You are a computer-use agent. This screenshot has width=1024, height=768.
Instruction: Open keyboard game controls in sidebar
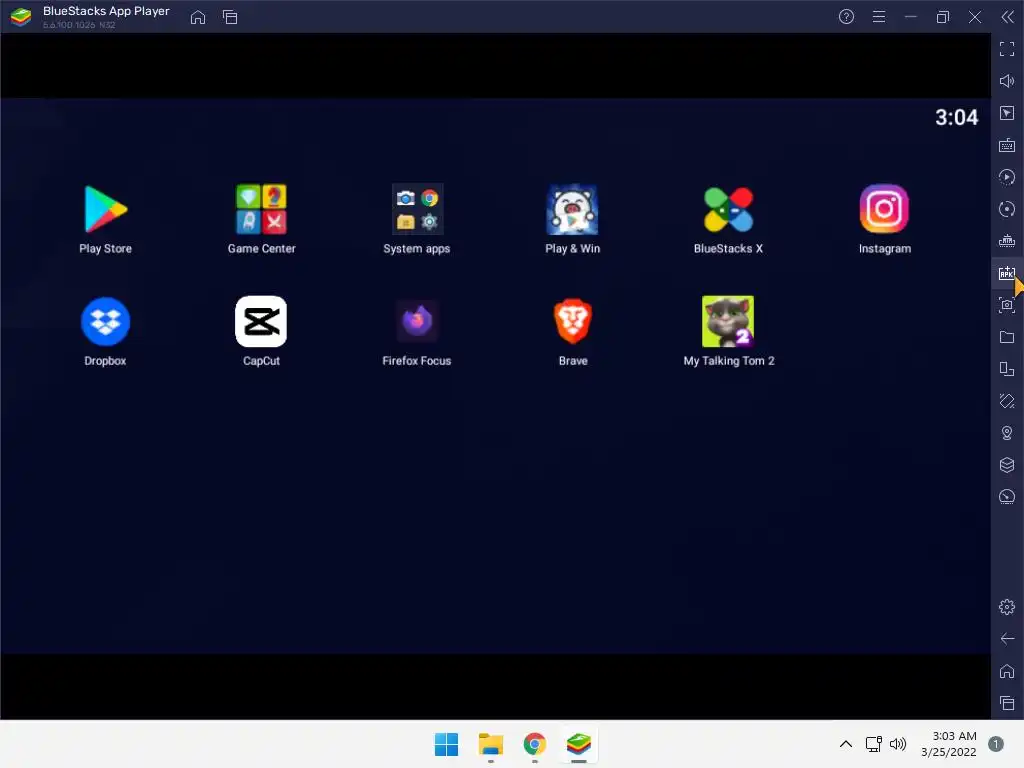point(1007,145)
